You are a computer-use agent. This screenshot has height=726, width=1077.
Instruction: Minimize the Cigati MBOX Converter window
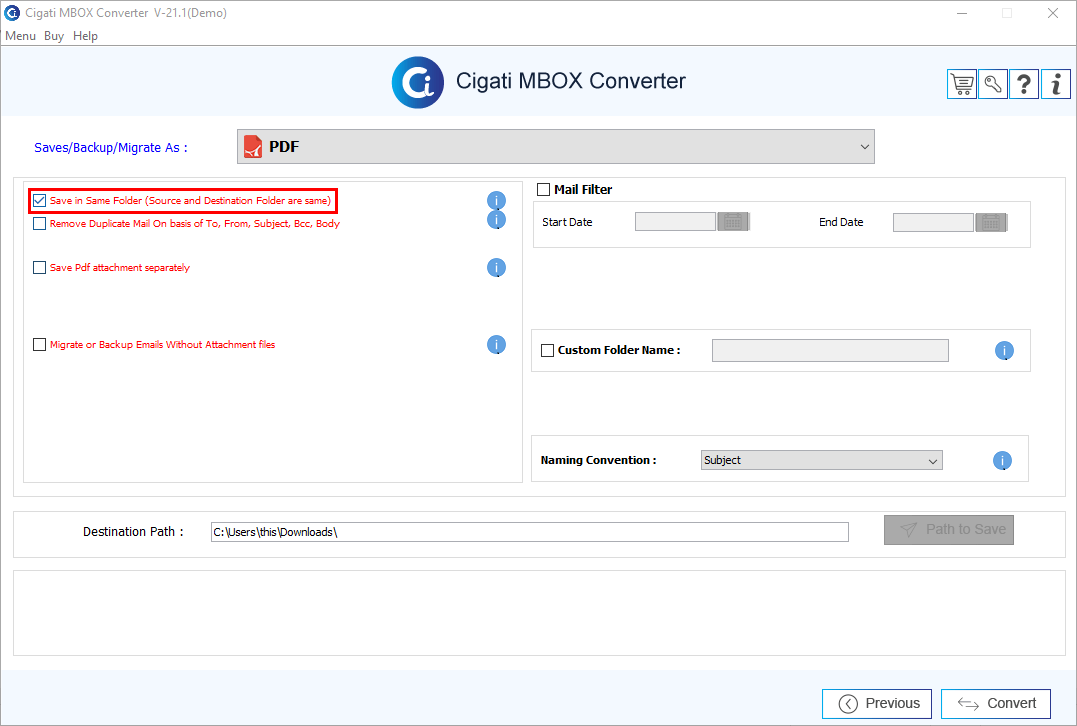962,13
